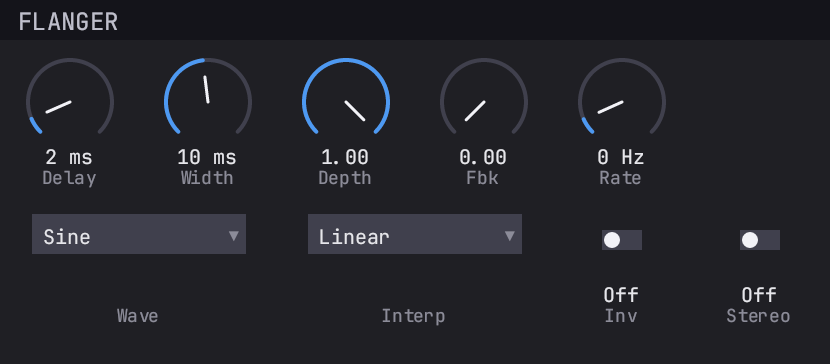Click the Wave label
The image size is (830, 364).
pyautogui.click(x=138, y=316)
